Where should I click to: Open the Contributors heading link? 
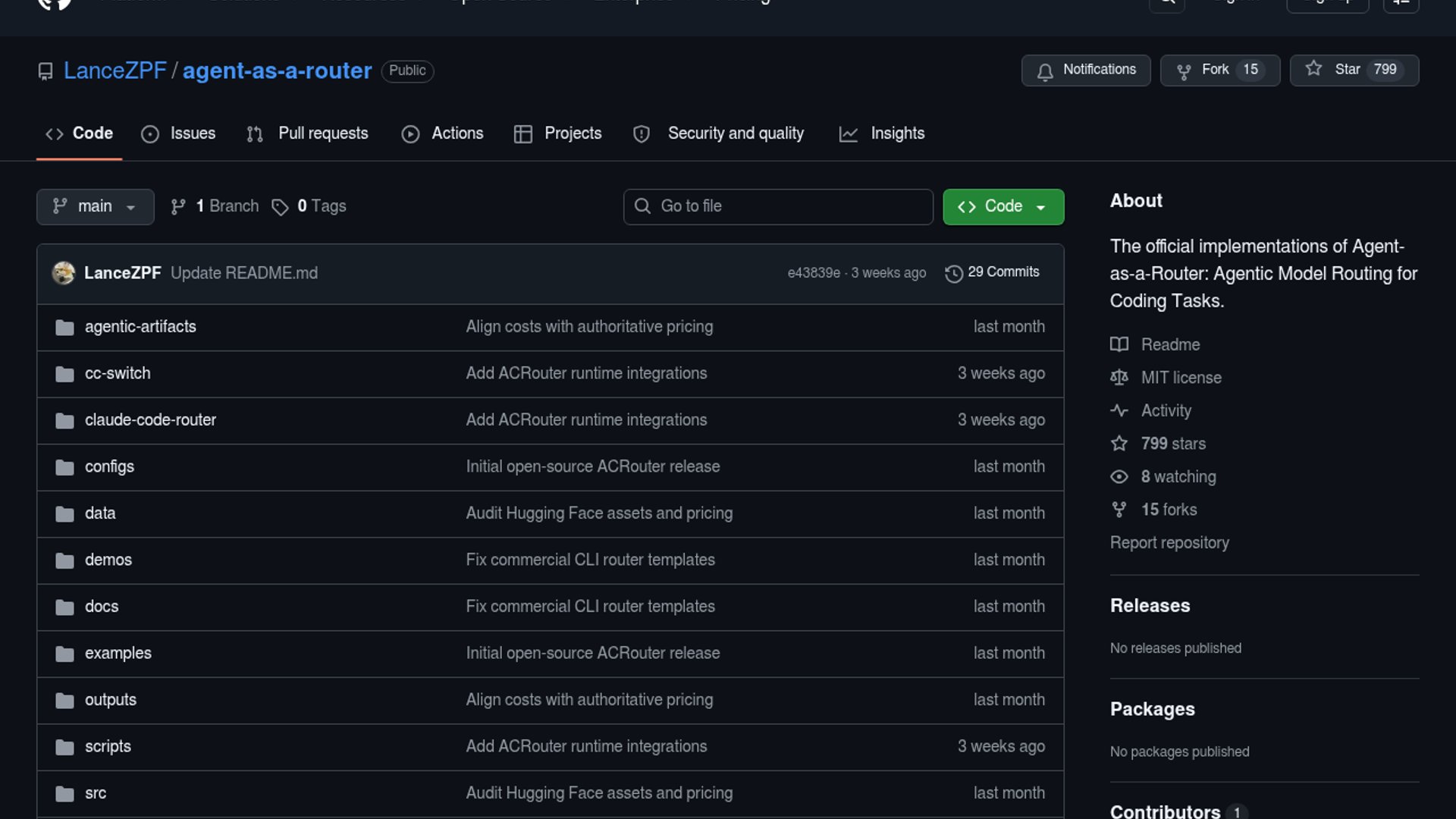(1178, 811)
